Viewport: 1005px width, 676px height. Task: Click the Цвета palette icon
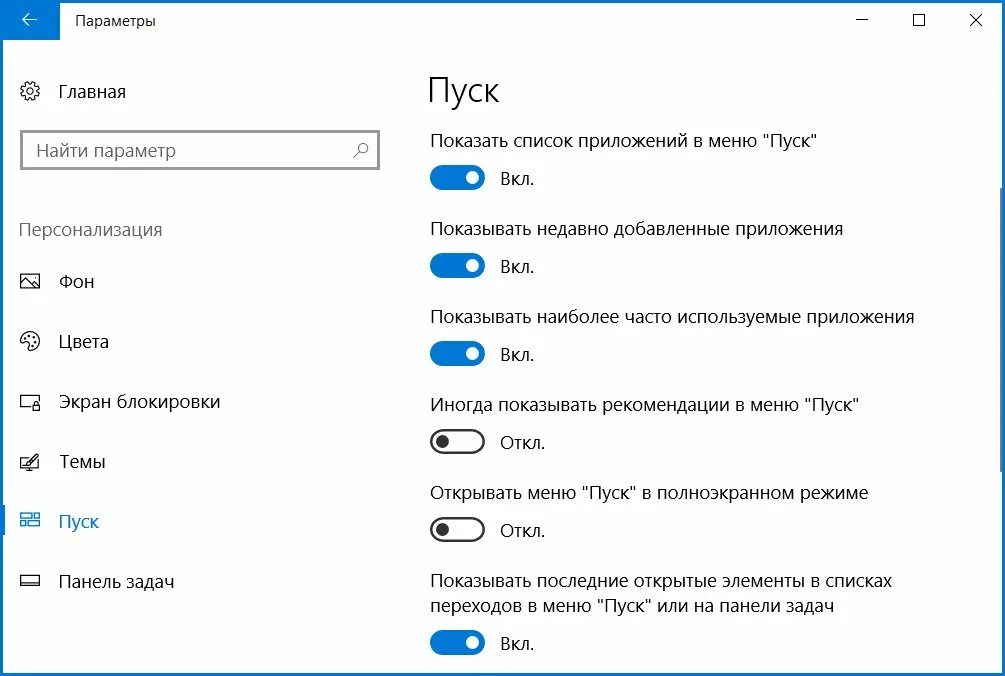[30, 342]
